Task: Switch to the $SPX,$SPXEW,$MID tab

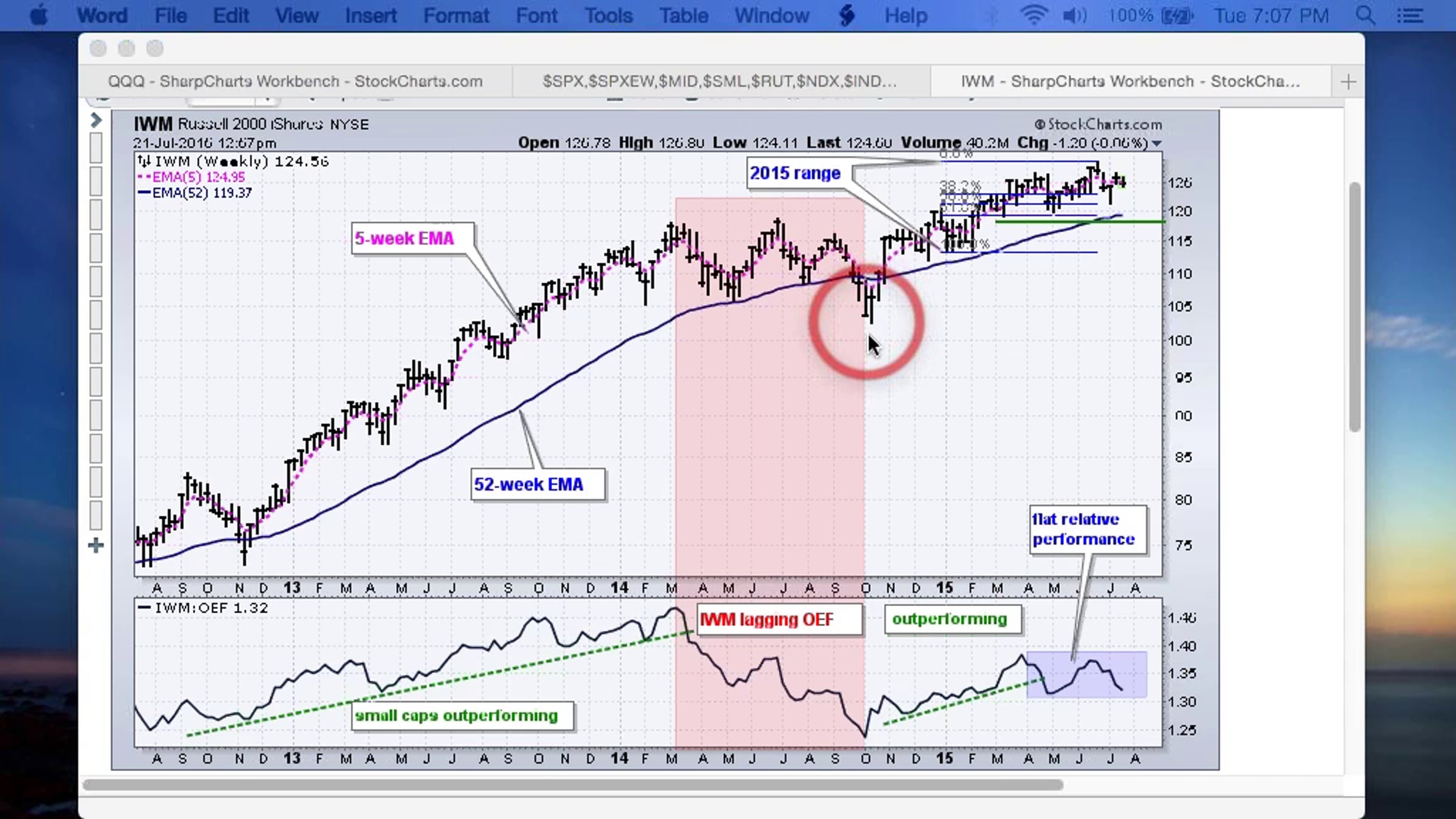Action: coord(720,81)
